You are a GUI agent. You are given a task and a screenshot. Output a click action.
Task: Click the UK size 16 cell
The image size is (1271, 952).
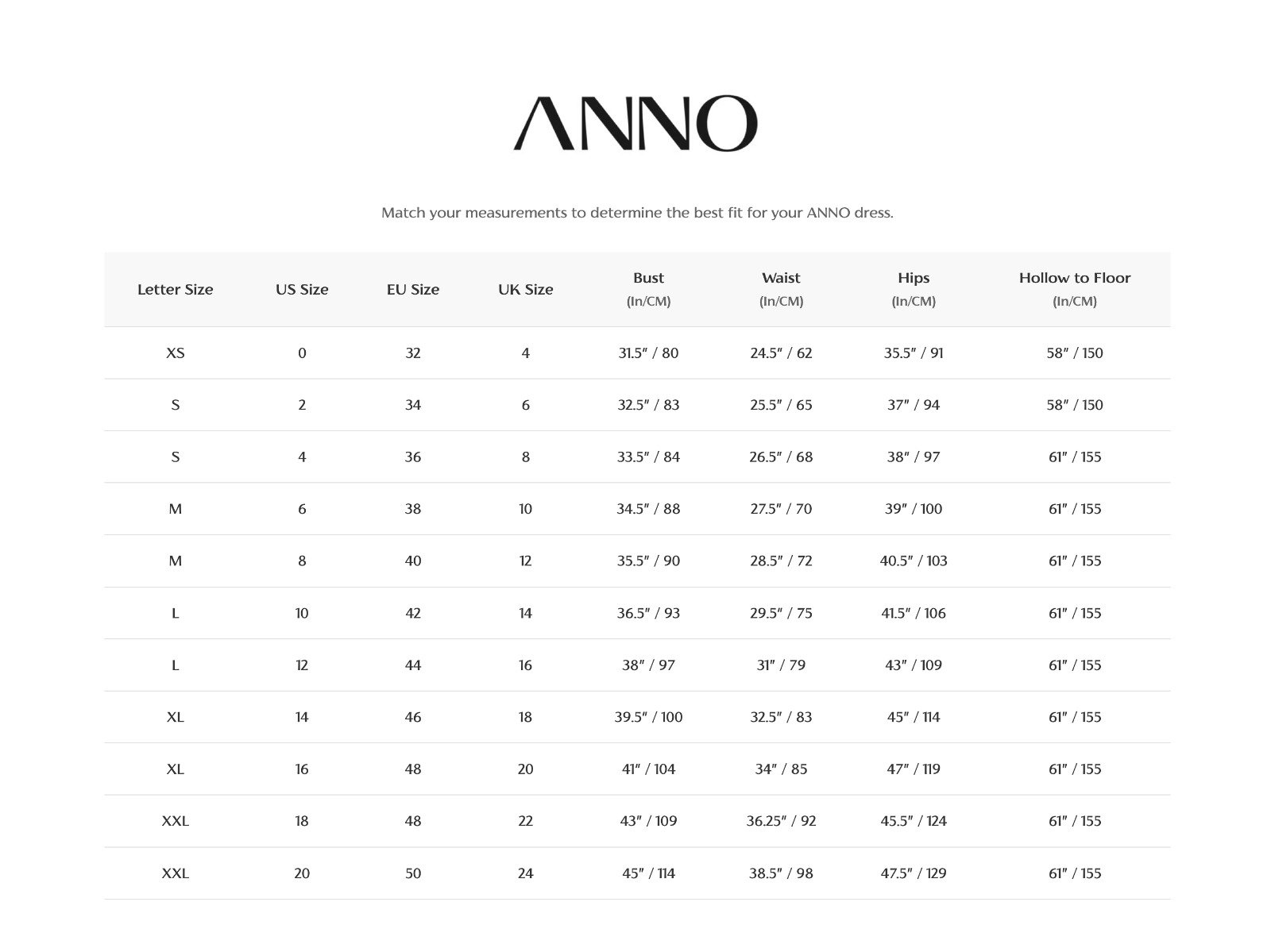[x=525, y=665]
